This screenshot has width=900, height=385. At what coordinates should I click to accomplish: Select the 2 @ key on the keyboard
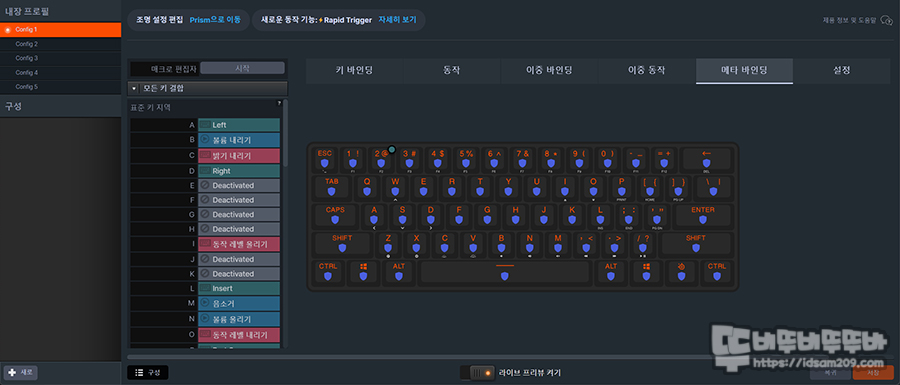tap(381, 159)
